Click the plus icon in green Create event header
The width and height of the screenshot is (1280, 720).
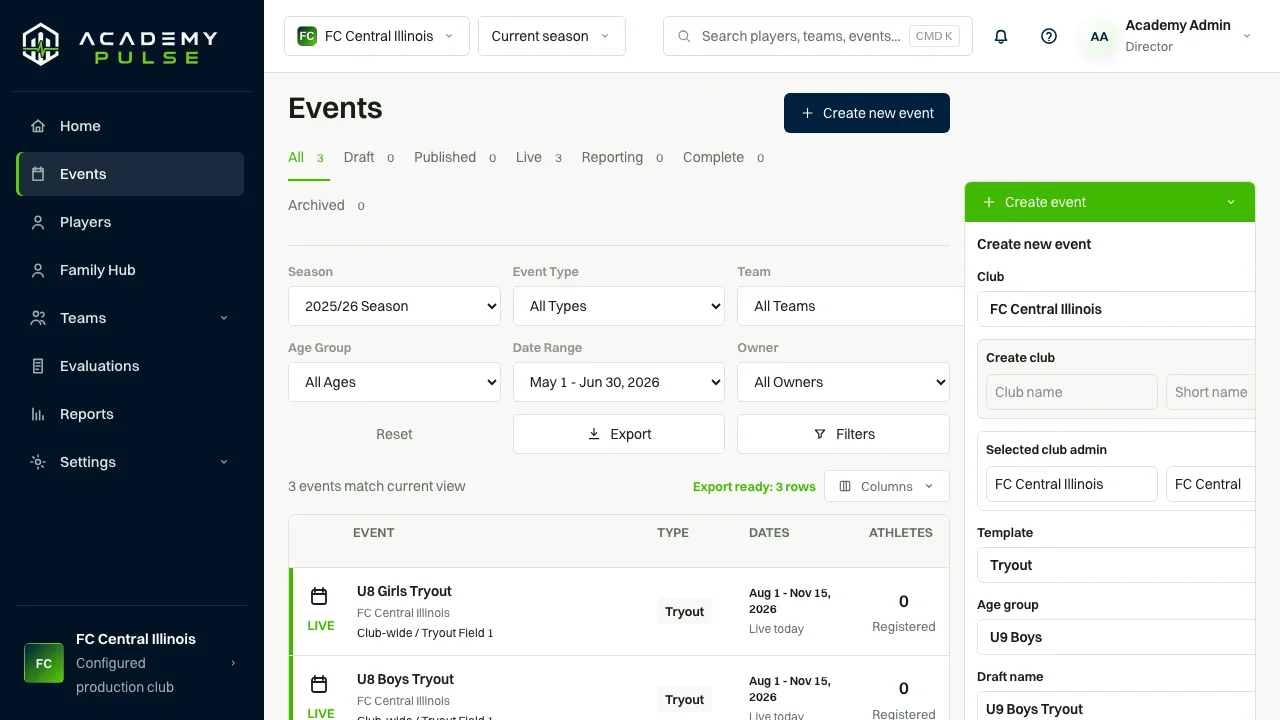tap(989, 202)
